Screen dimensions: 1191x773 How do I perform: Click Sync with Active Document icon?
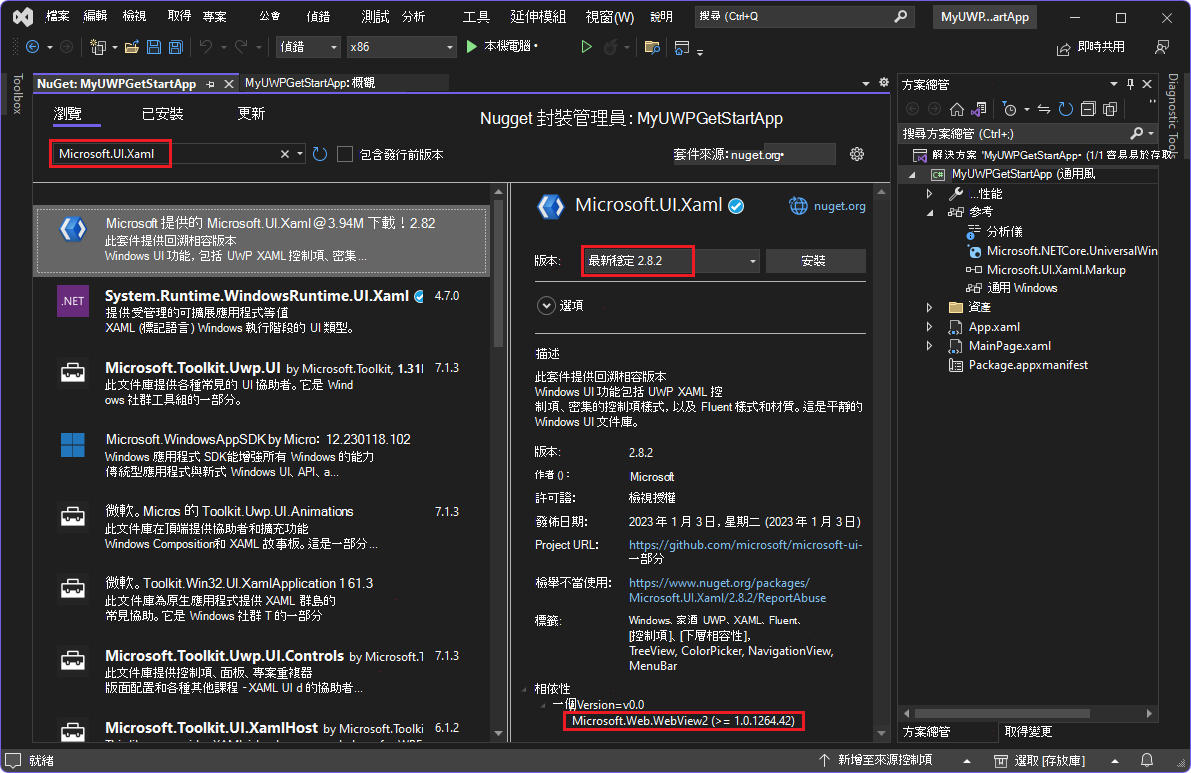(1044, 109)
